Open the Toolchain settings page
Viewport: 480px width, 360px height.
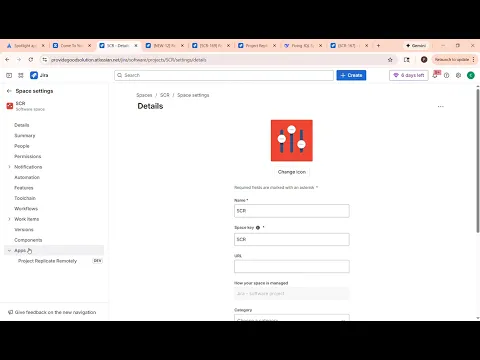[25, 198]
